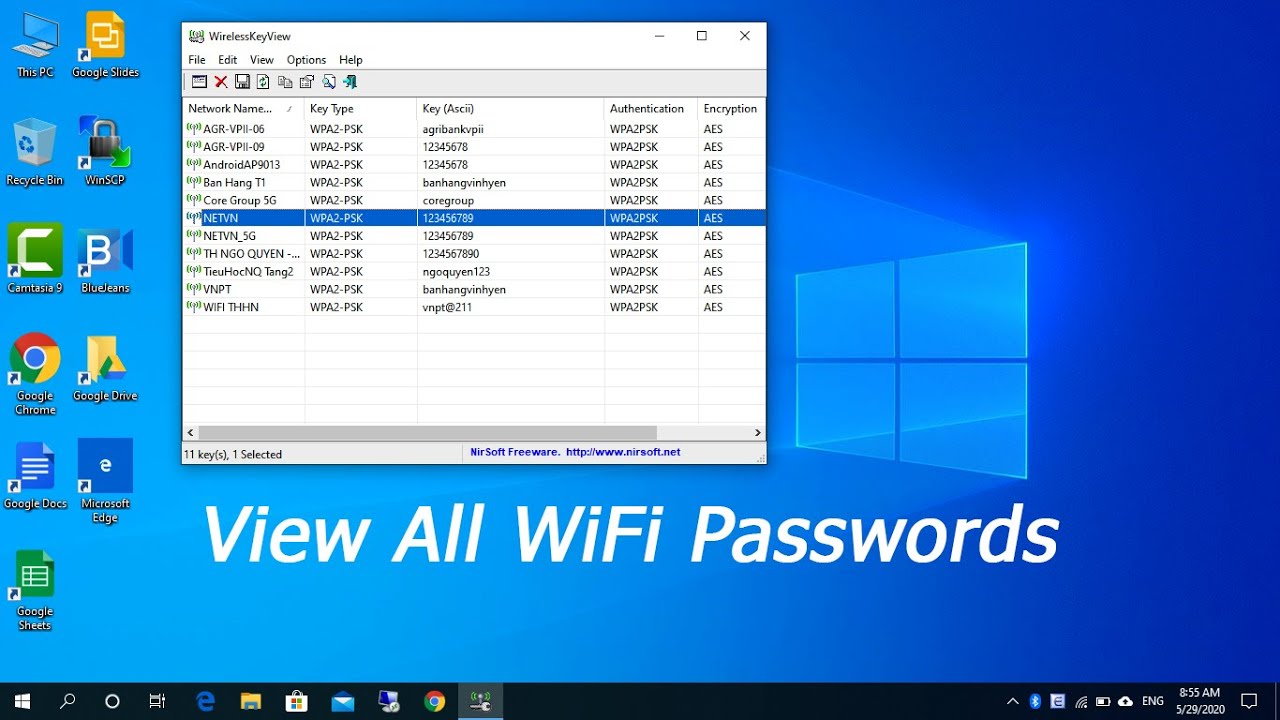Select the Google Slides desktop shortcut
Screen dimensions: 1280x720
[x=105, y=45]
